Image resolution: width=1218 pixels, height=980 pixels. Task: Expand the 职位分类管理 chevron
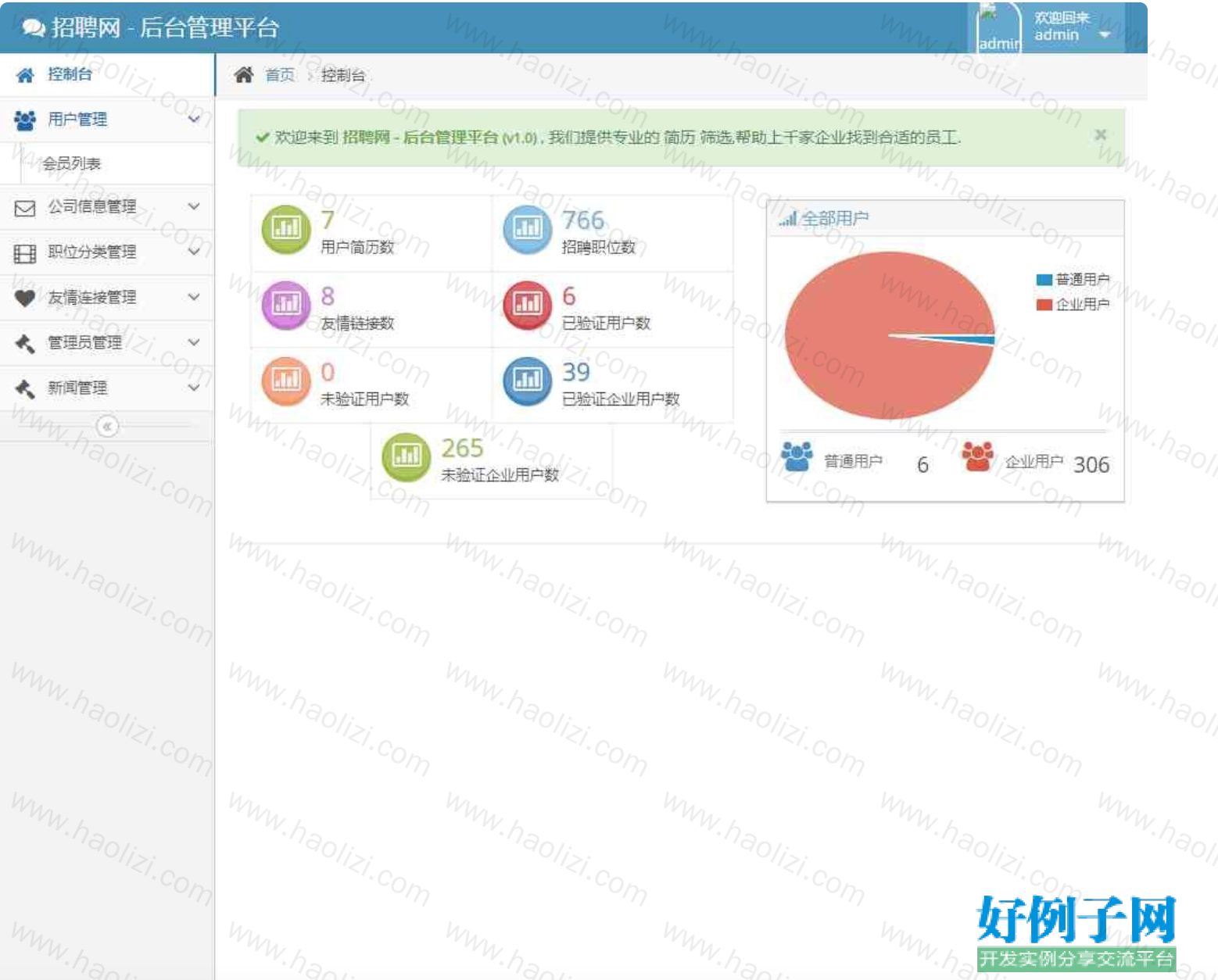point(194,252)
